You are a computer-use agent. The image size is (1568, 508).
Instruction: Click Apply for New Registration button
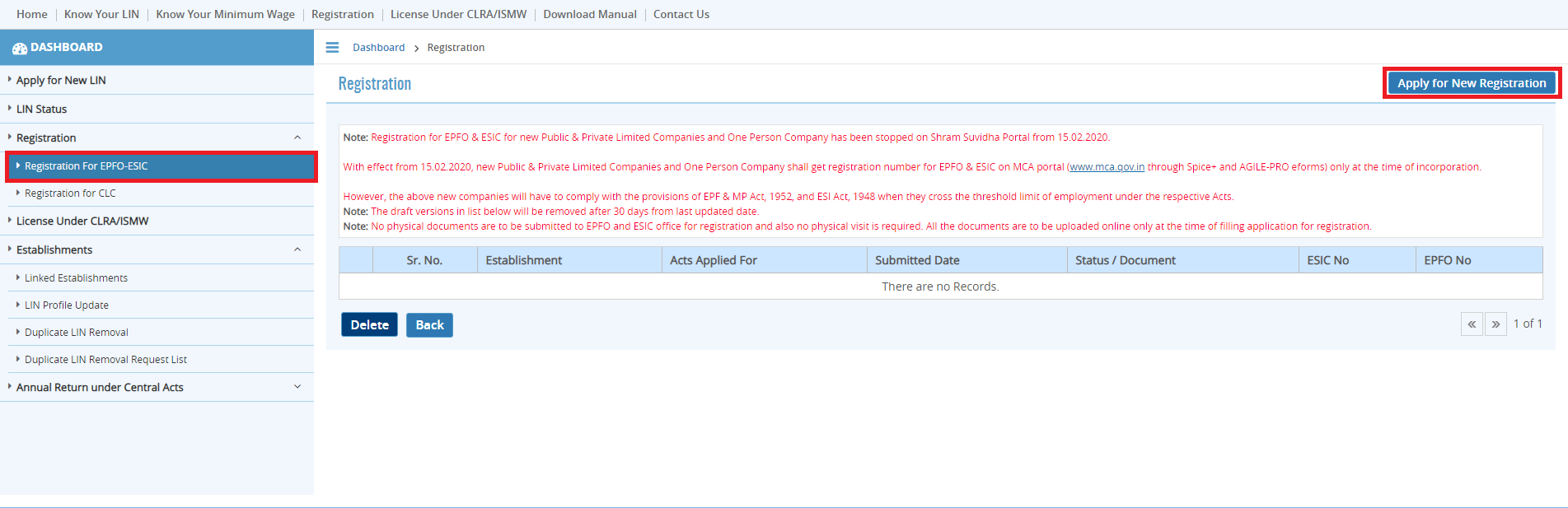pyautogui.click(x=1471, y=83)
